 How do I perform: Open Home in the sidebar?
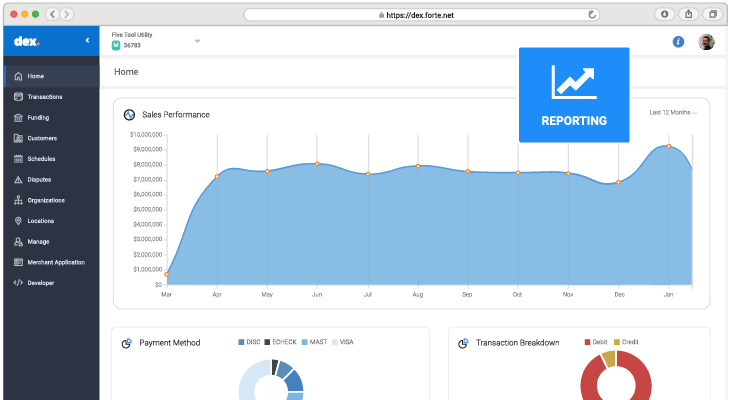[51, 76]
